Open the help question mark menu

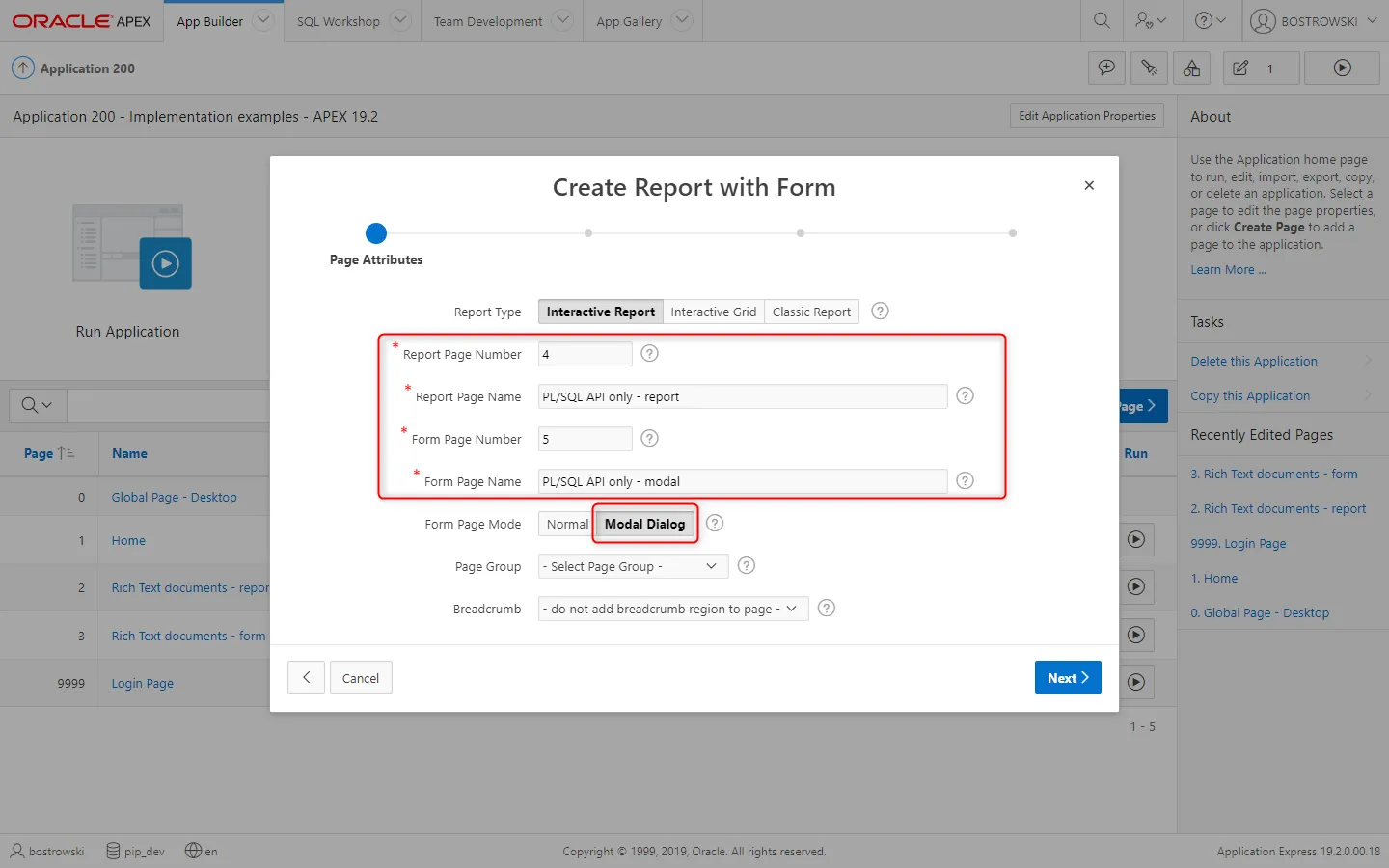tap(1210, 20)
